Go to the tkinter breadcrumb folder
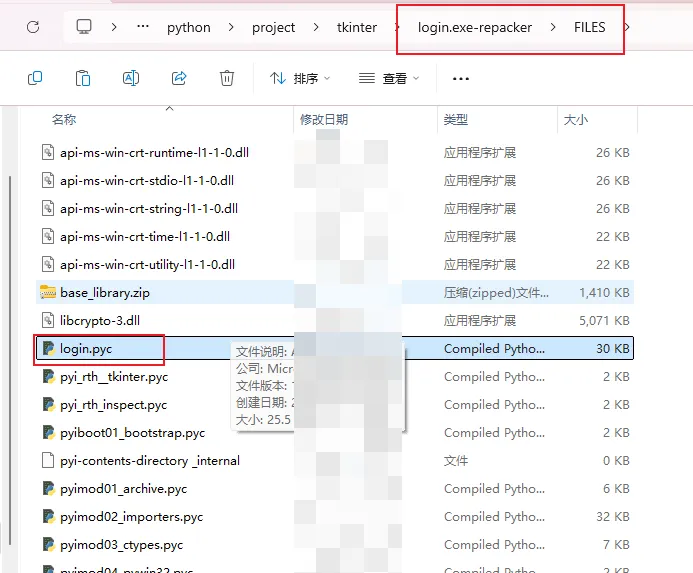This screenshot has width=693, height=573. tap(357, 27)
